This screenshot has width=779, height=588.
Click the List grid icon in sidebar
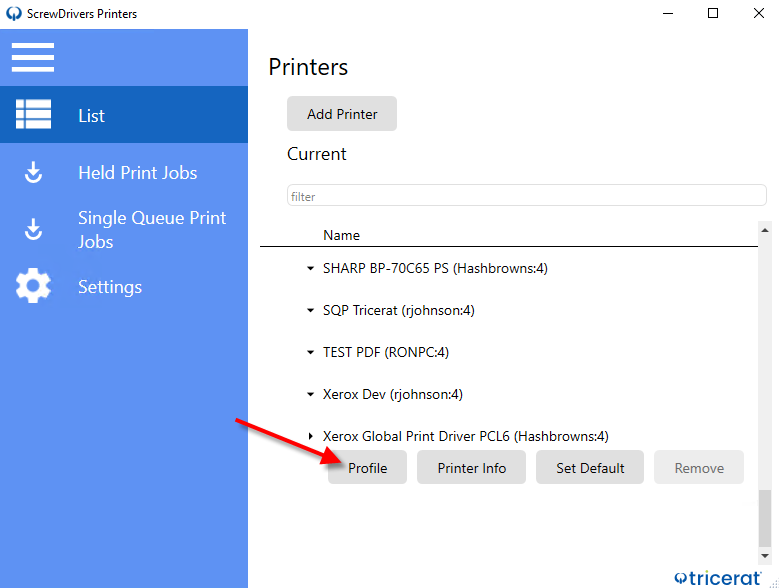[x=33, y=114]
